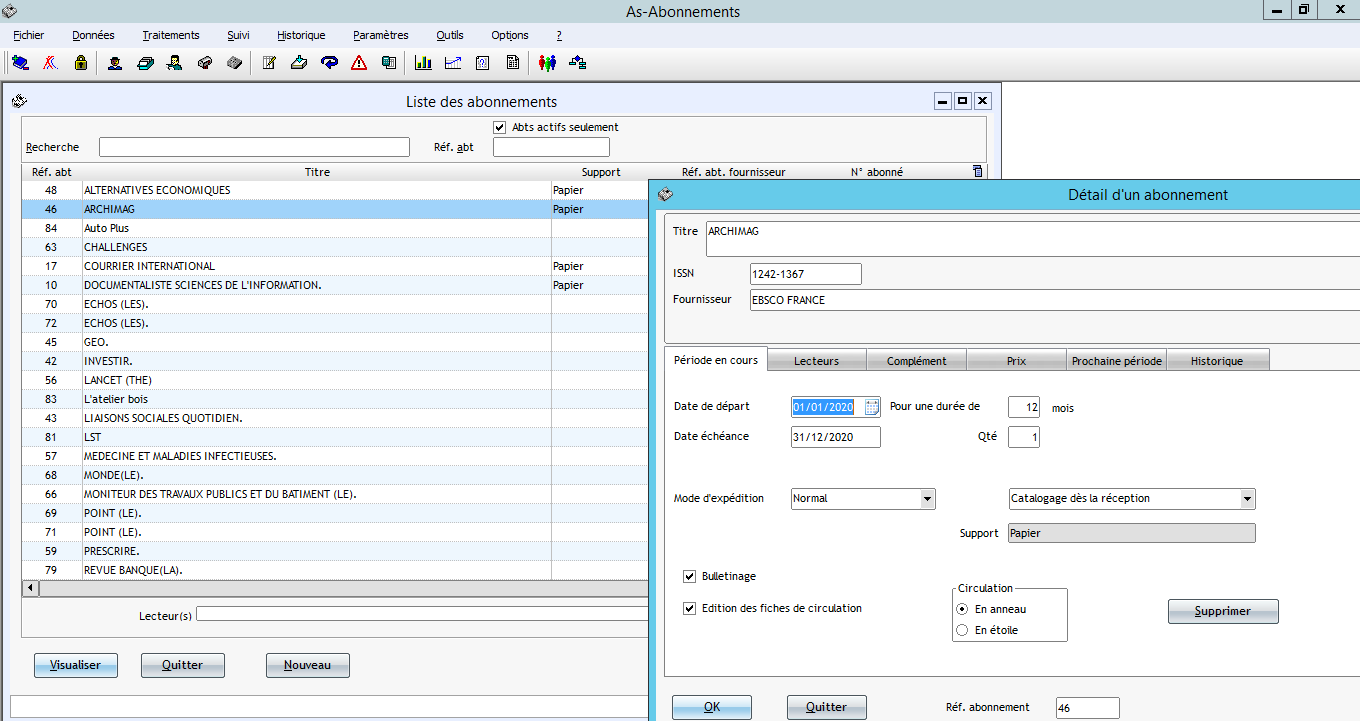Click the Recherche input field
1360x721 pixels.
point(254,147)
